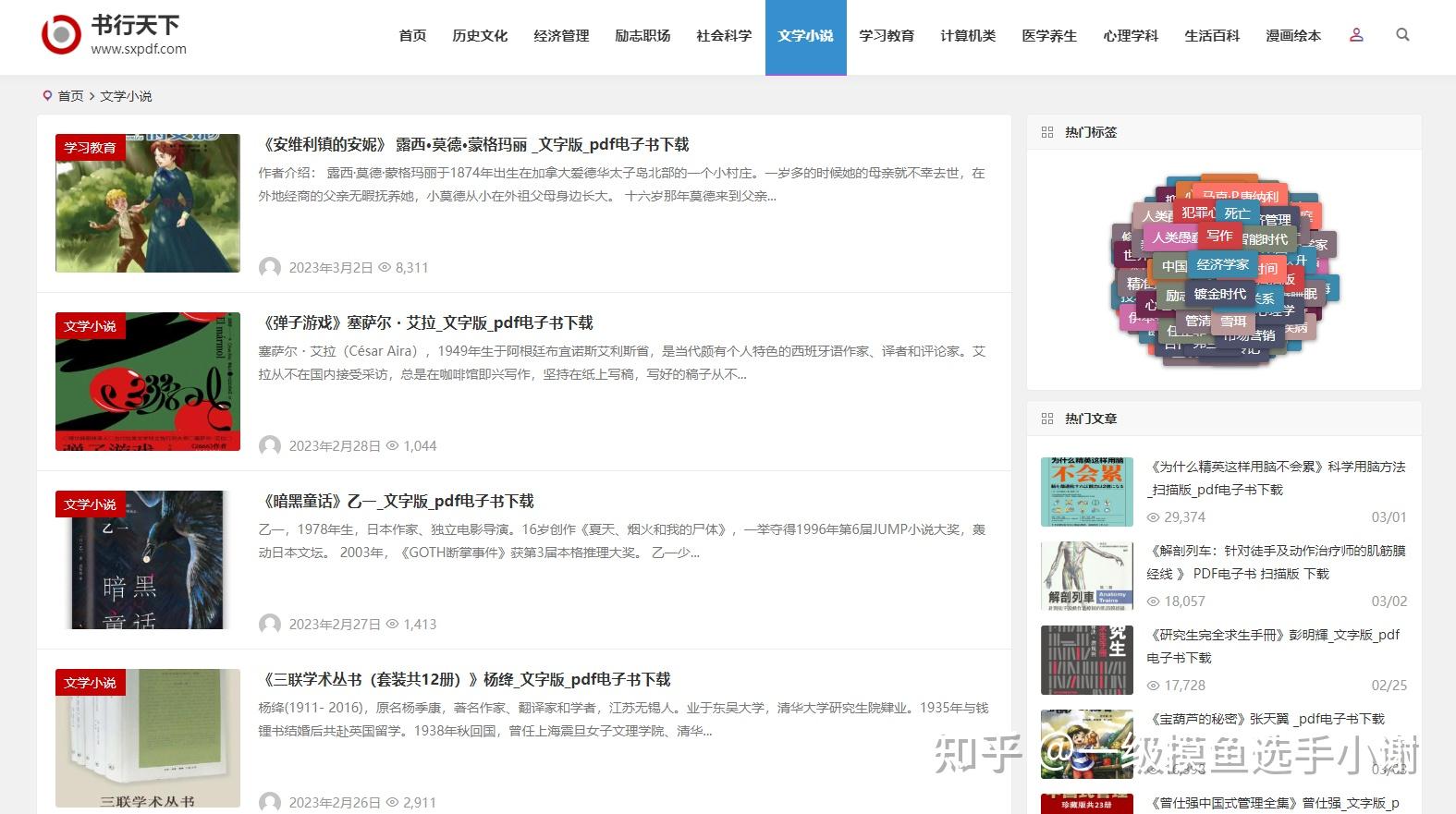Click the 宝葫芦的秘密 hot article thumbnail

(x=1087, y=744)
